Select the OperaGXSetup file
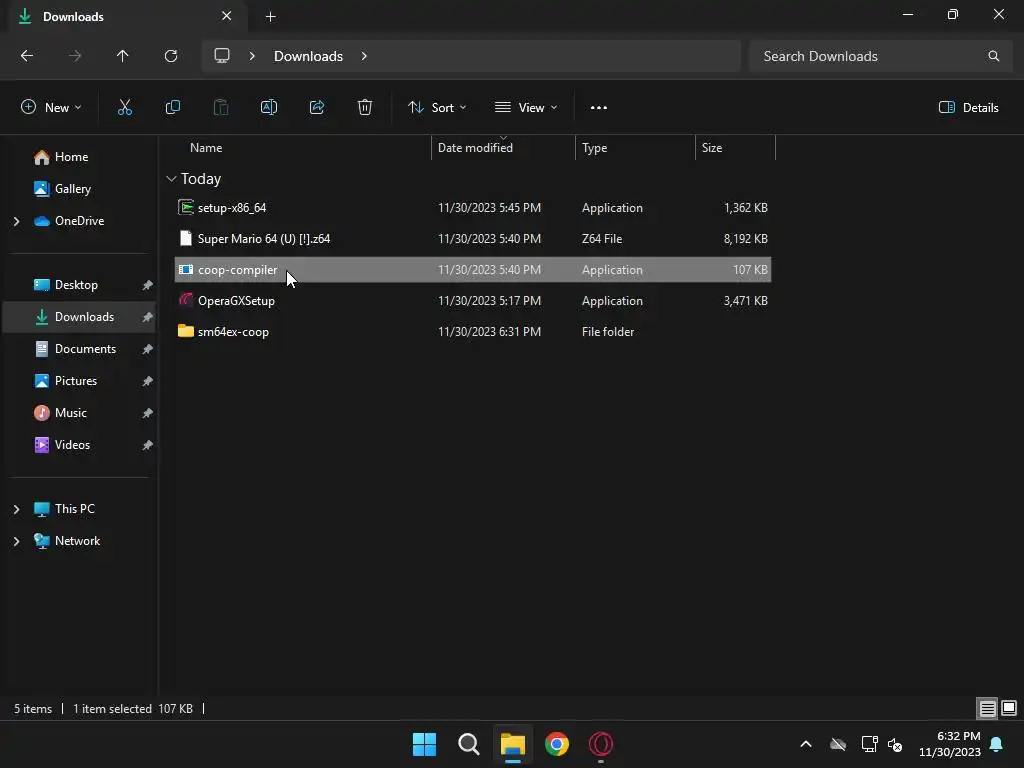Screen dimensions: 1024x768 click(473, 300)
